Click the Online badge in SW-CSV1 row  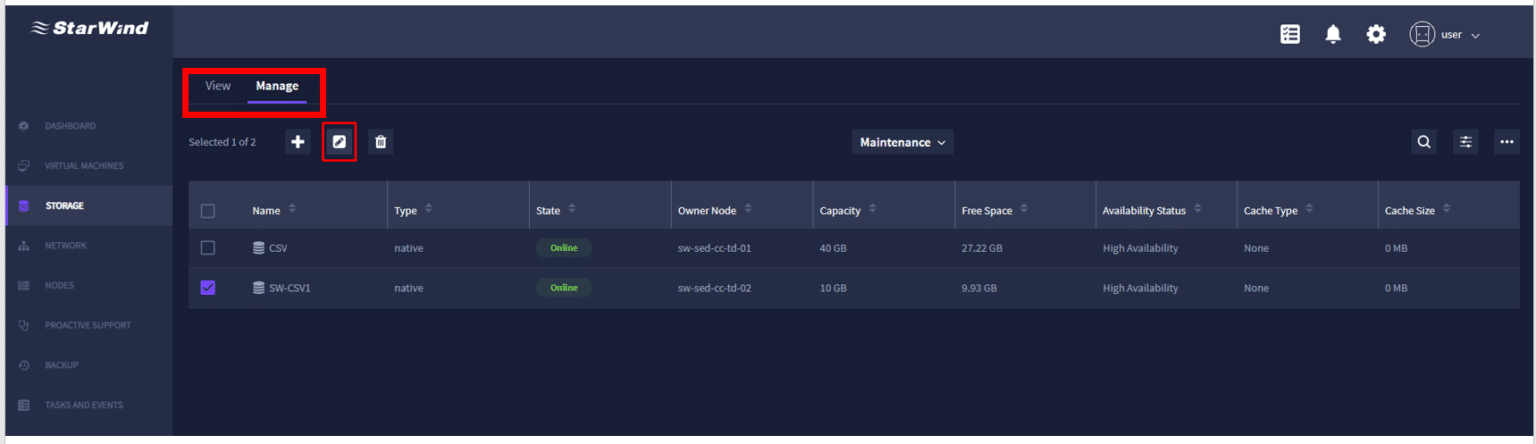564,288
